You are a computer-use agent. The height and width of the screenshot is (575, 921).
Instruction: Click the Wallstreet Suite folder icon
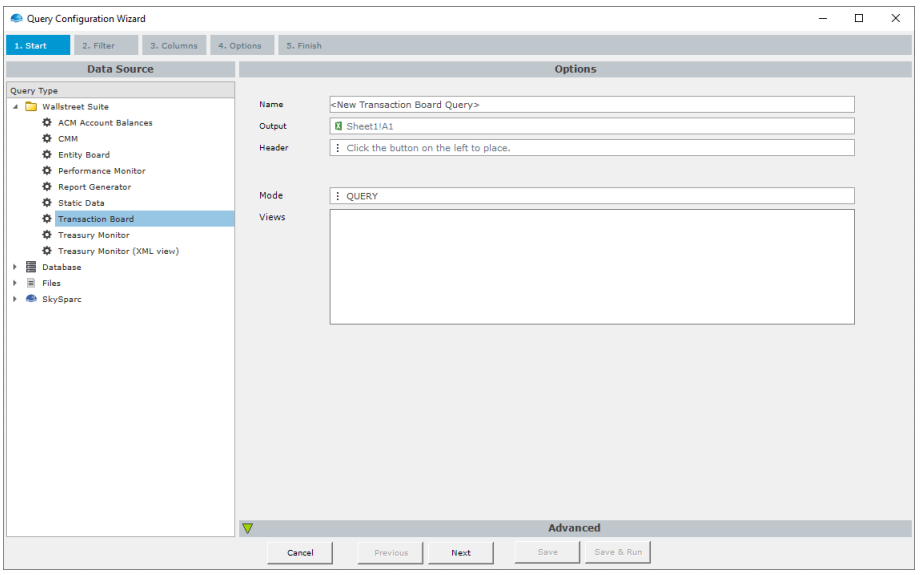31,107
